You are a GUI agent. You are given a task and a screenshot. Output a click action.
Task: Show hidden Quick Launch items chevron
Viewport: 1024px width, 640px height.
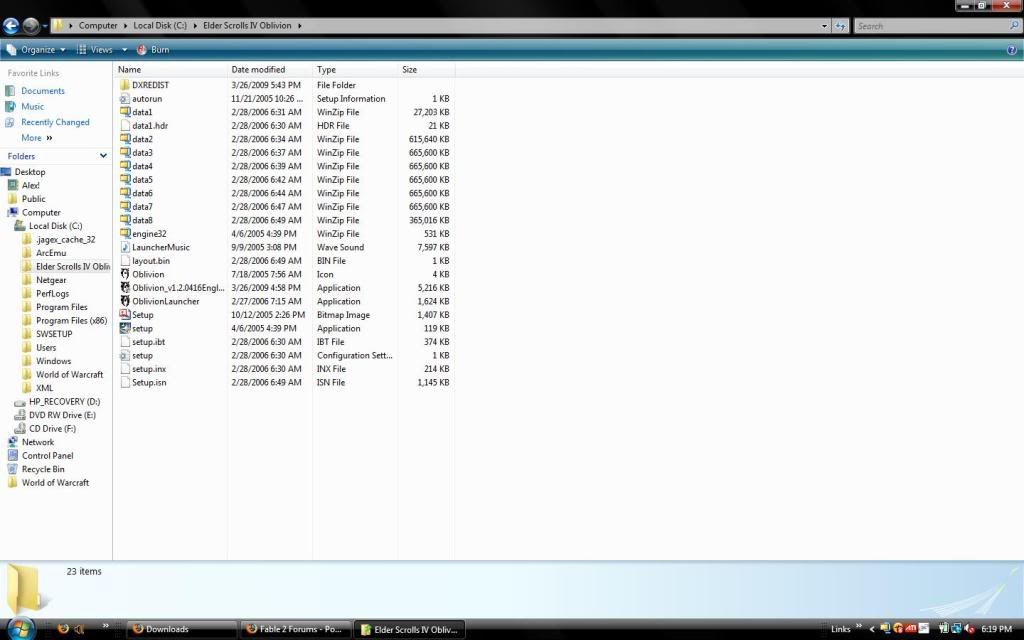click(x=106, y=626)
